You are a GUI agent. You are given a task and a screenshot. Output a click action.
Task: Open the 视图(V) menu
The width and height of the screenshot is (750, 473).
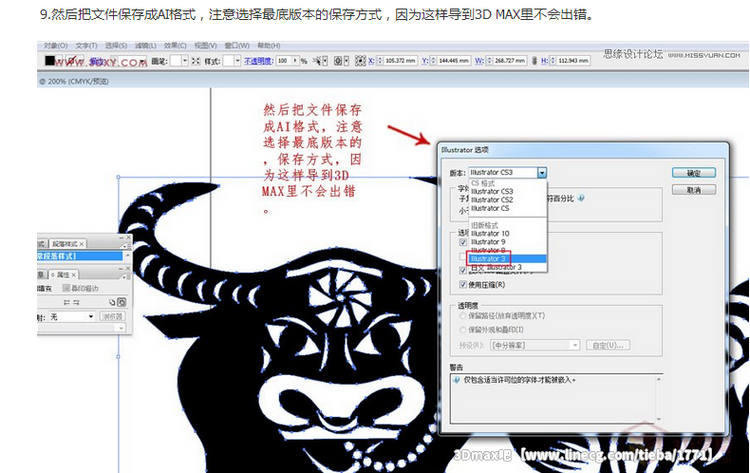point(205,45)
